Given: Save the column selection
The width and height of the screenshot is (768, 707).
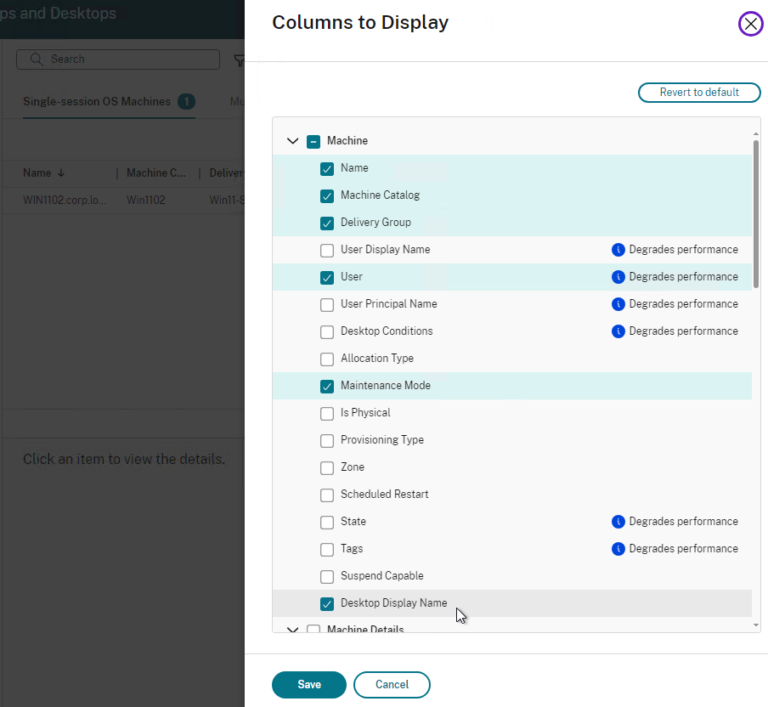Looking at the screenshot, I should (x=308, y=684).
